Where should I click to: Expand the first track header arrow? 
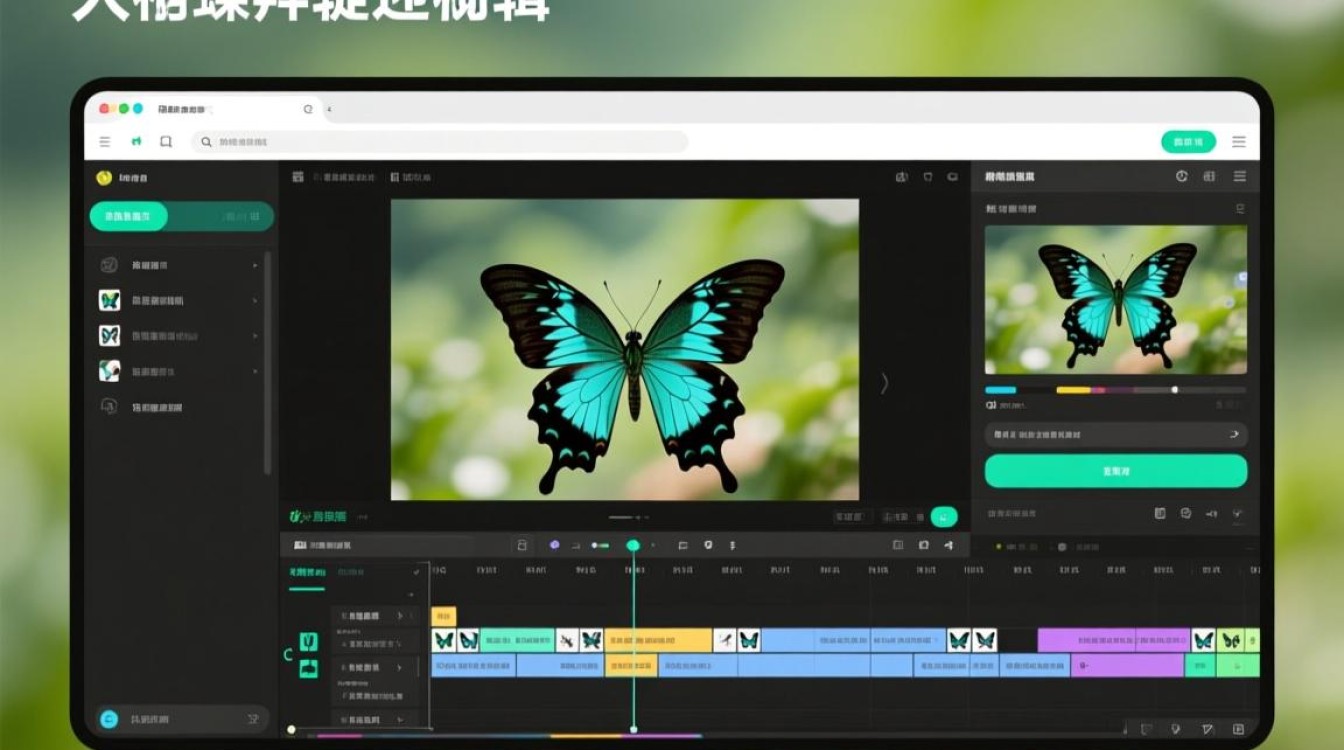[x=400, y=616]
